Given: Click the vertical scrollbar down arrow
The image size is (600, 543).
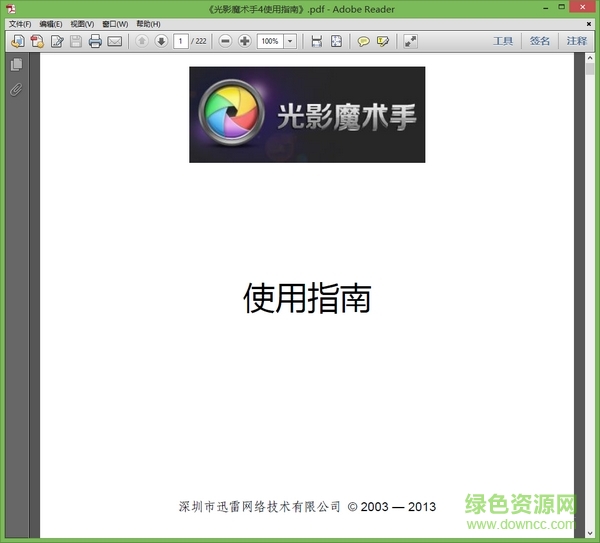Looking at the screenshot, I should (x=590, y=533).
